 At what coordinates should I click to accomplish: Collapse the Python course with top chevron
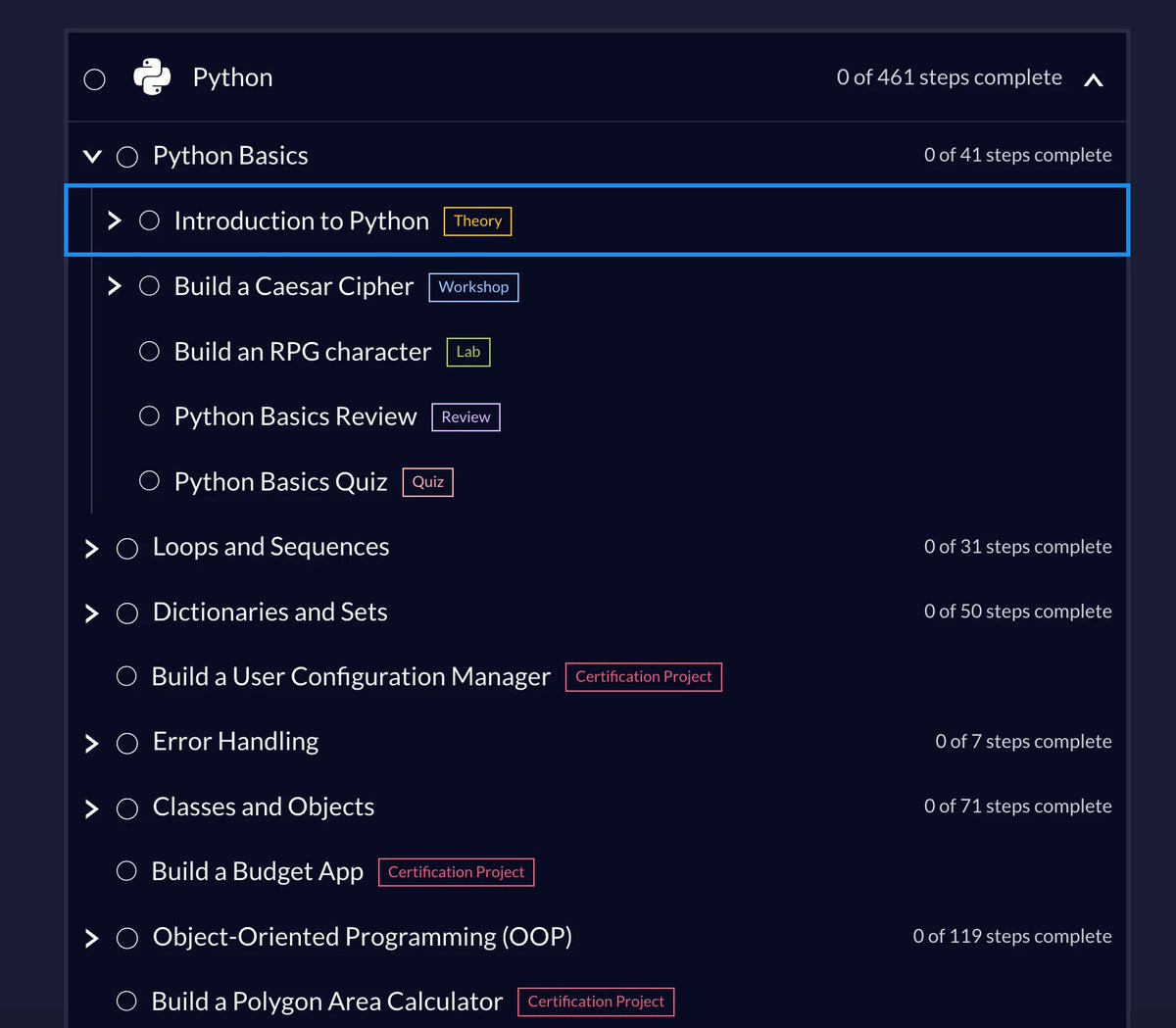click(1094, 79)
